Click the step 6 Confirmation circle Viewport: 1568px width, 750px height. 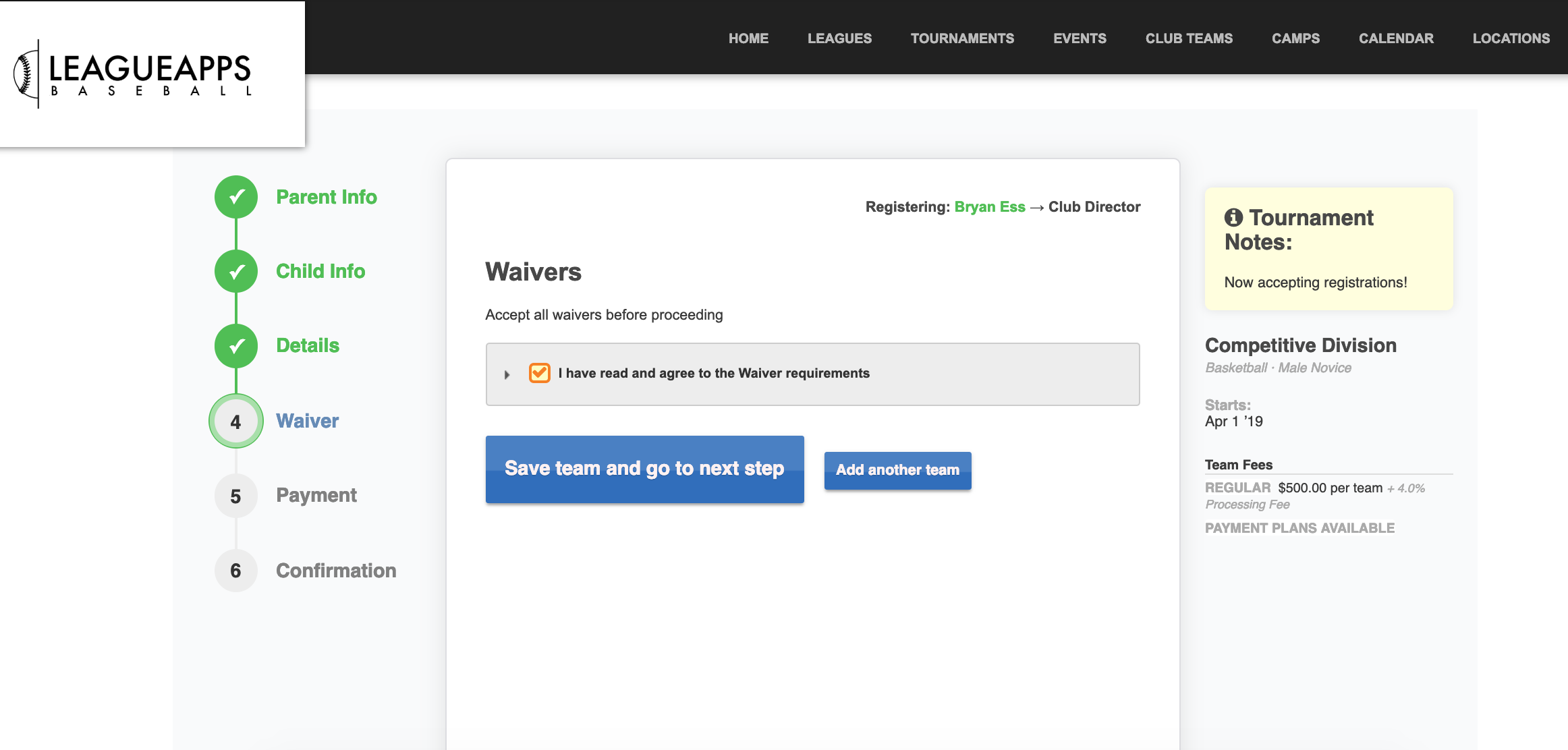point(236,571)
